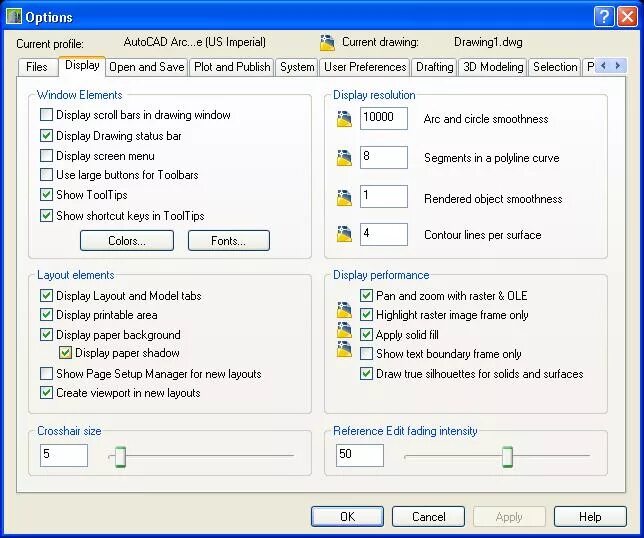Image resolution: width=644 pixels, height=538 pixels.
Task: Uncheck Show ToolTips
Action: pos(46,195)
